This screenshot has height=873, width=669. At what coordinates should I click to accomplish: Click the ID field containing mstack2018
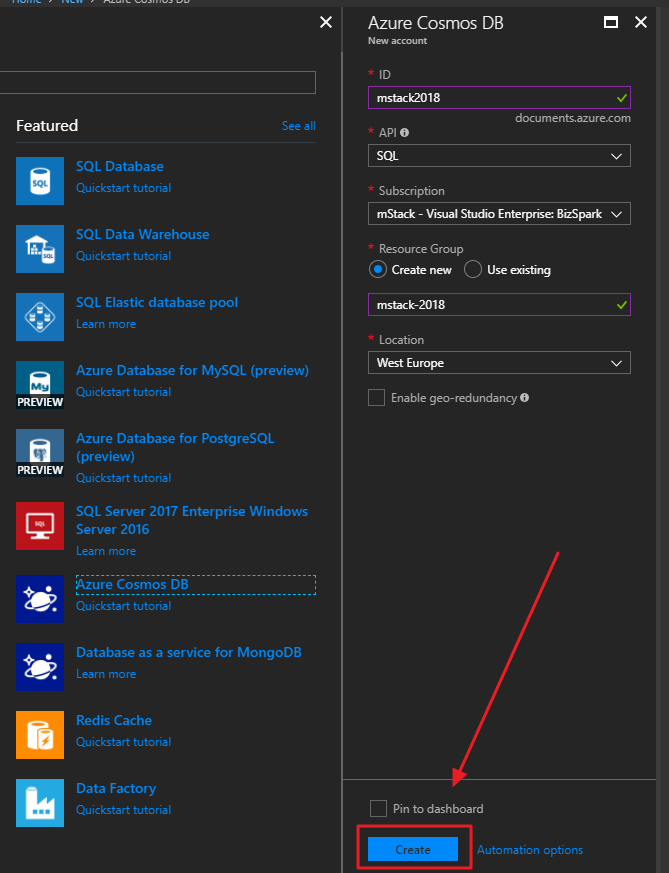point(499,97)
